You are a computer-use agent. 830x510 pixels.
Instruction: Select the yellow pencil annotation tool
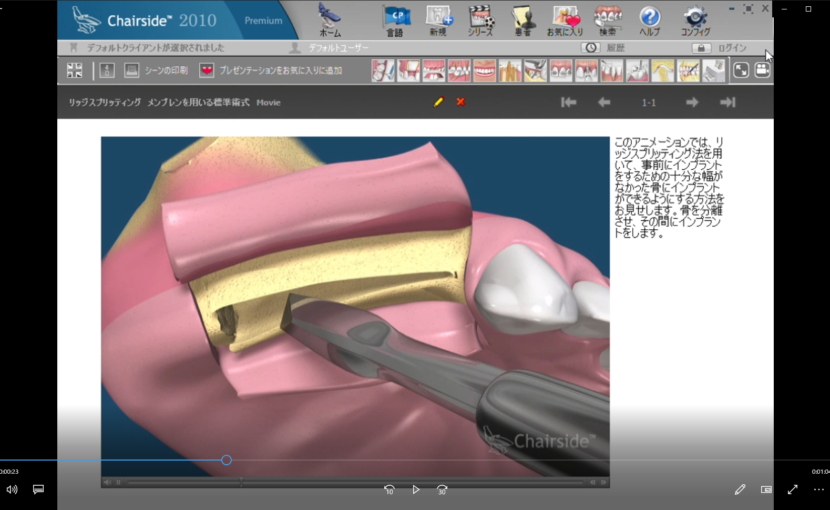tap(439, 102)
